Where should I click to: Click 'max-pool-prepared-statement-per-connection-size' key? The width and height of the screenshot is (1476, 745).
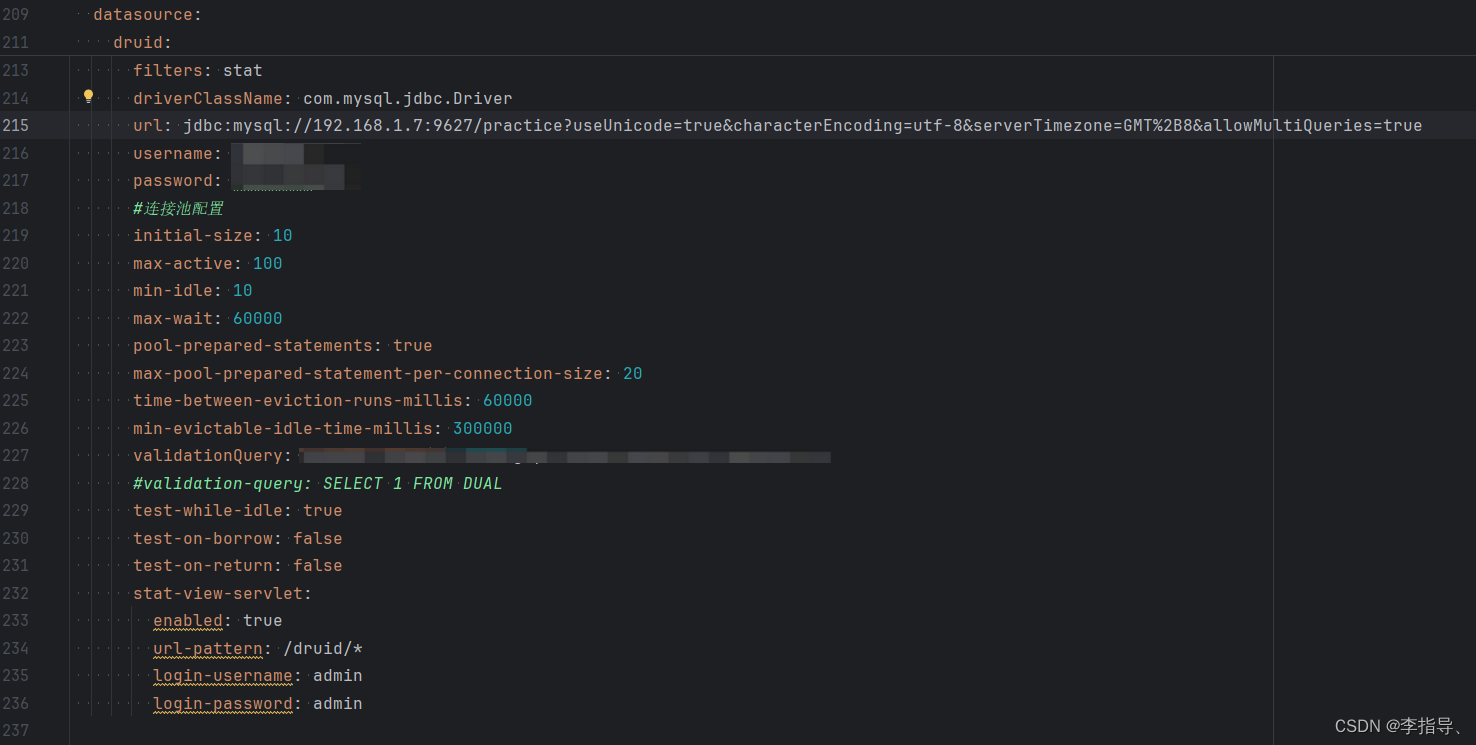pos(368,373)
